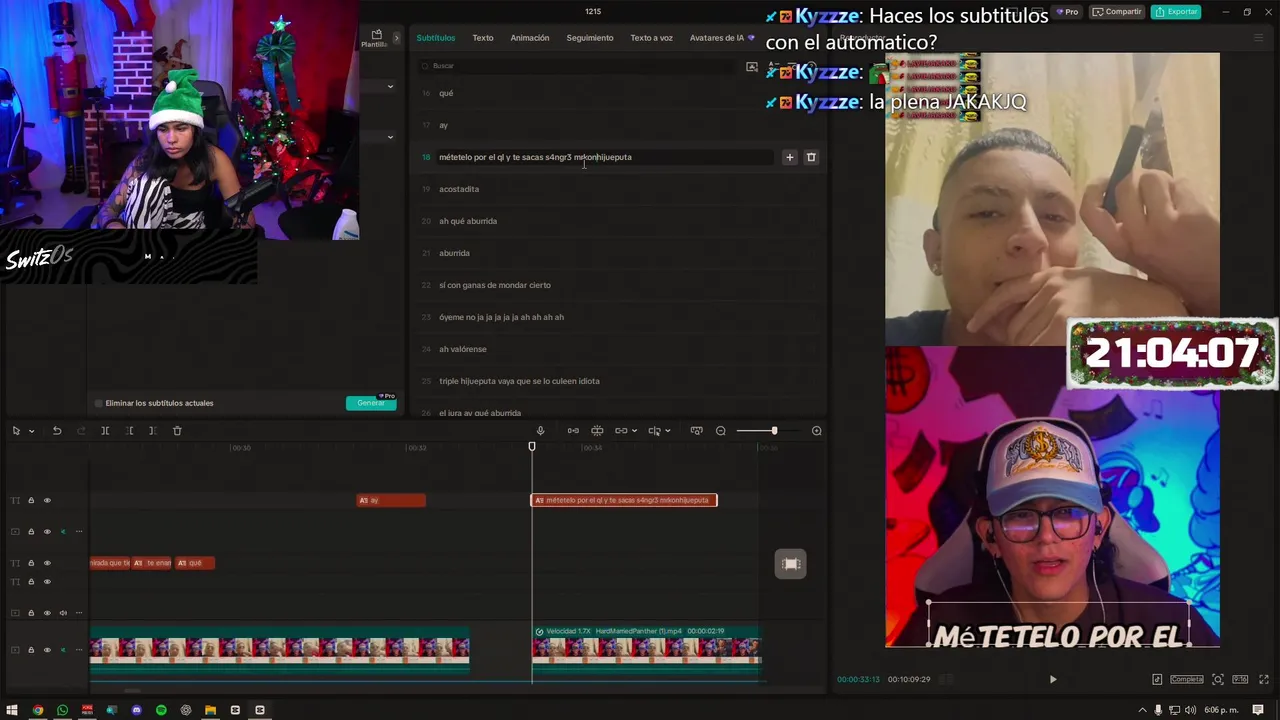Hide the top text track with eye icon

coord(47,500)
